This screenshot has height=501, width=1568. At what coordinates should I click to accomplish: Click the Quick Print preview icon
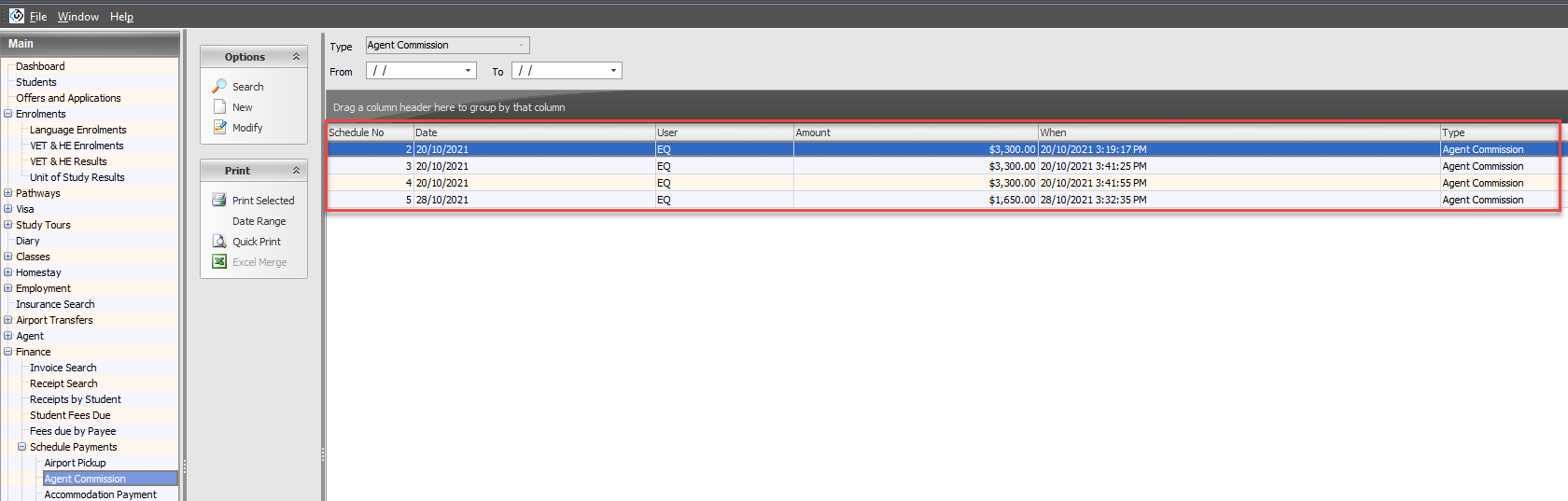pos(219,241)
